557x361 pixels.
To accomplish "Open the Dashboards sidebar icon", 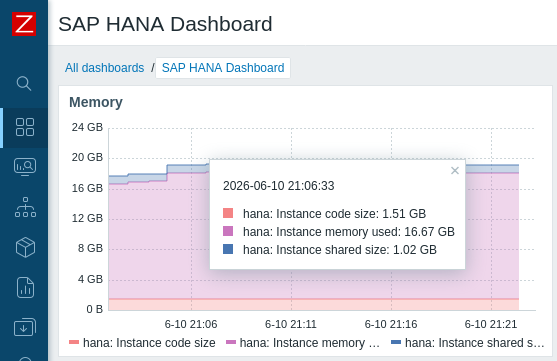I will pyautogui.click(x=25, y=127).
